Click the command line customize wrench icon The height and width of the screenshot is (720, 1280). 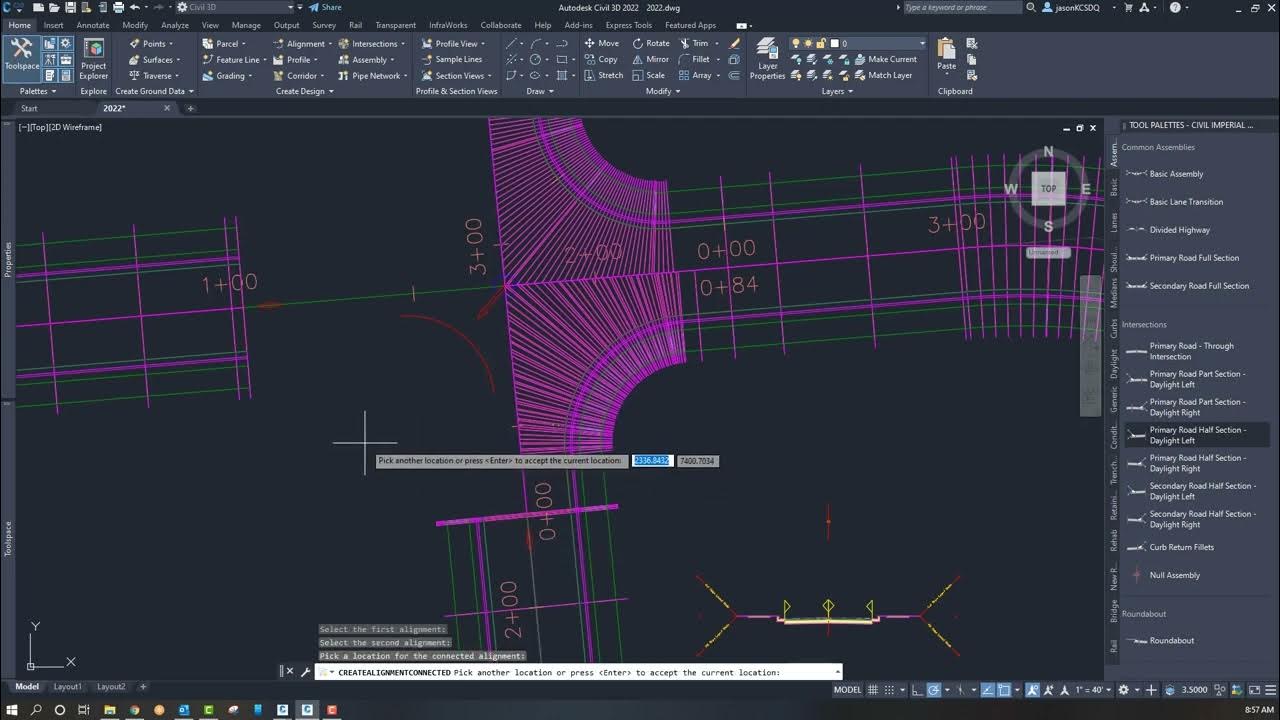pos(306,672)
